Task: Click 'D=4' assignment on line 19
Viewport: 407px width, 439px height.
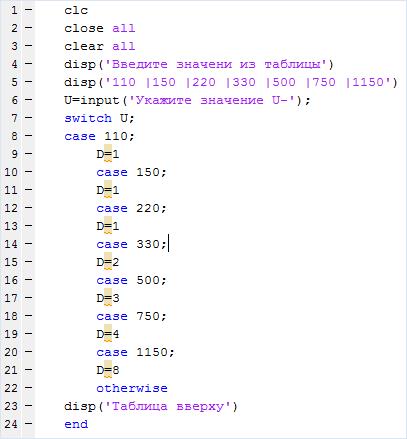Action: coord(108,334)
